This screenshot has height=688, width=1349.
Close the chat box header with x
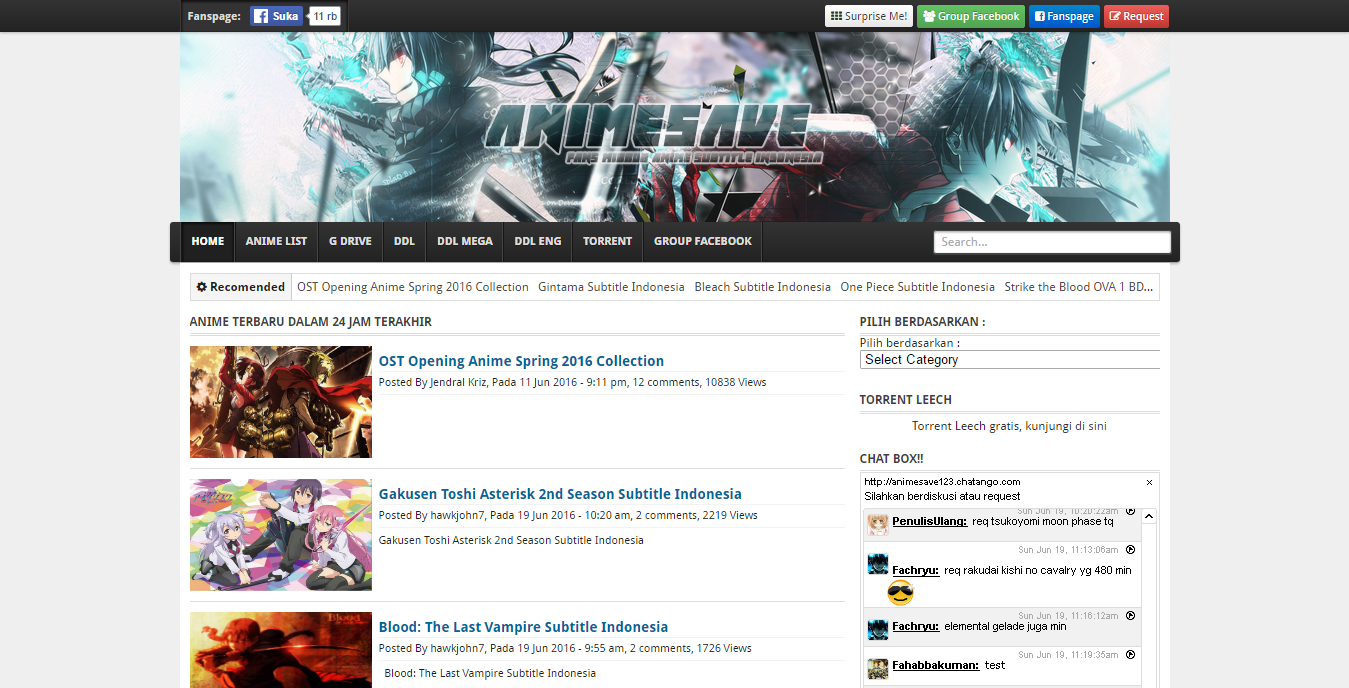[x=1149, y=482]
